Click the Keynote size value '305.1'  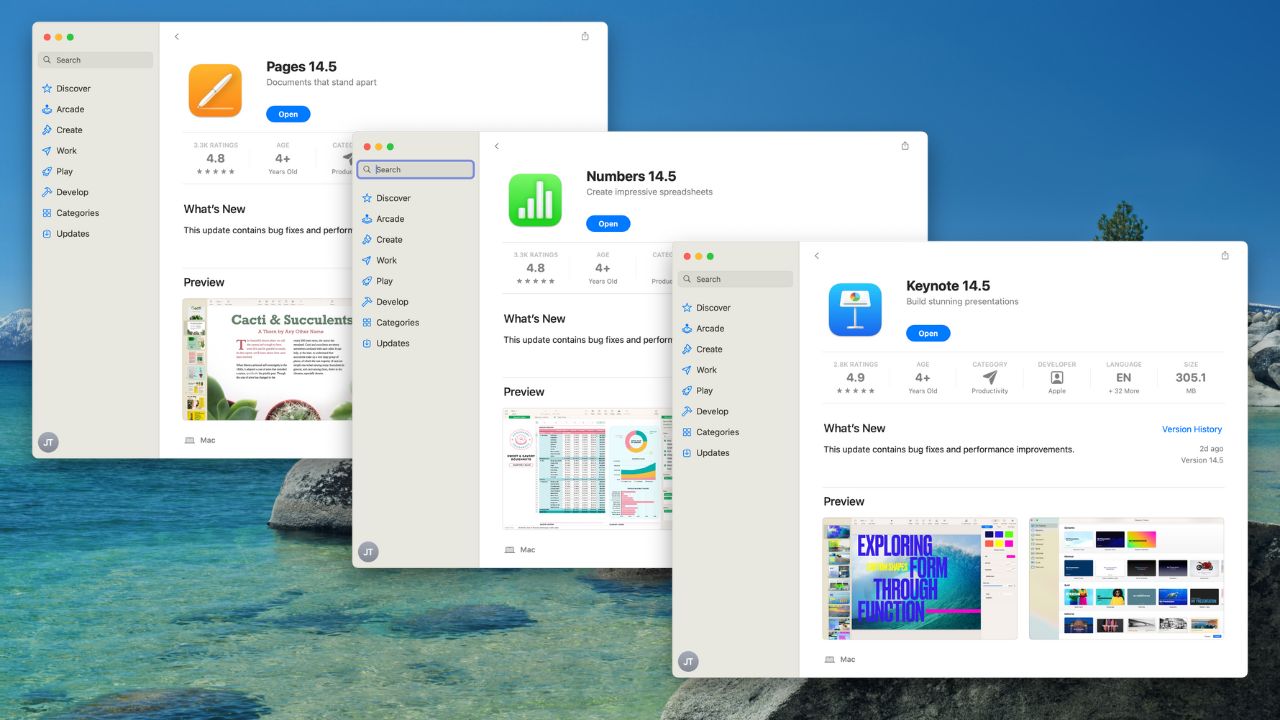pyautogui.click(x=1191, y=378)
